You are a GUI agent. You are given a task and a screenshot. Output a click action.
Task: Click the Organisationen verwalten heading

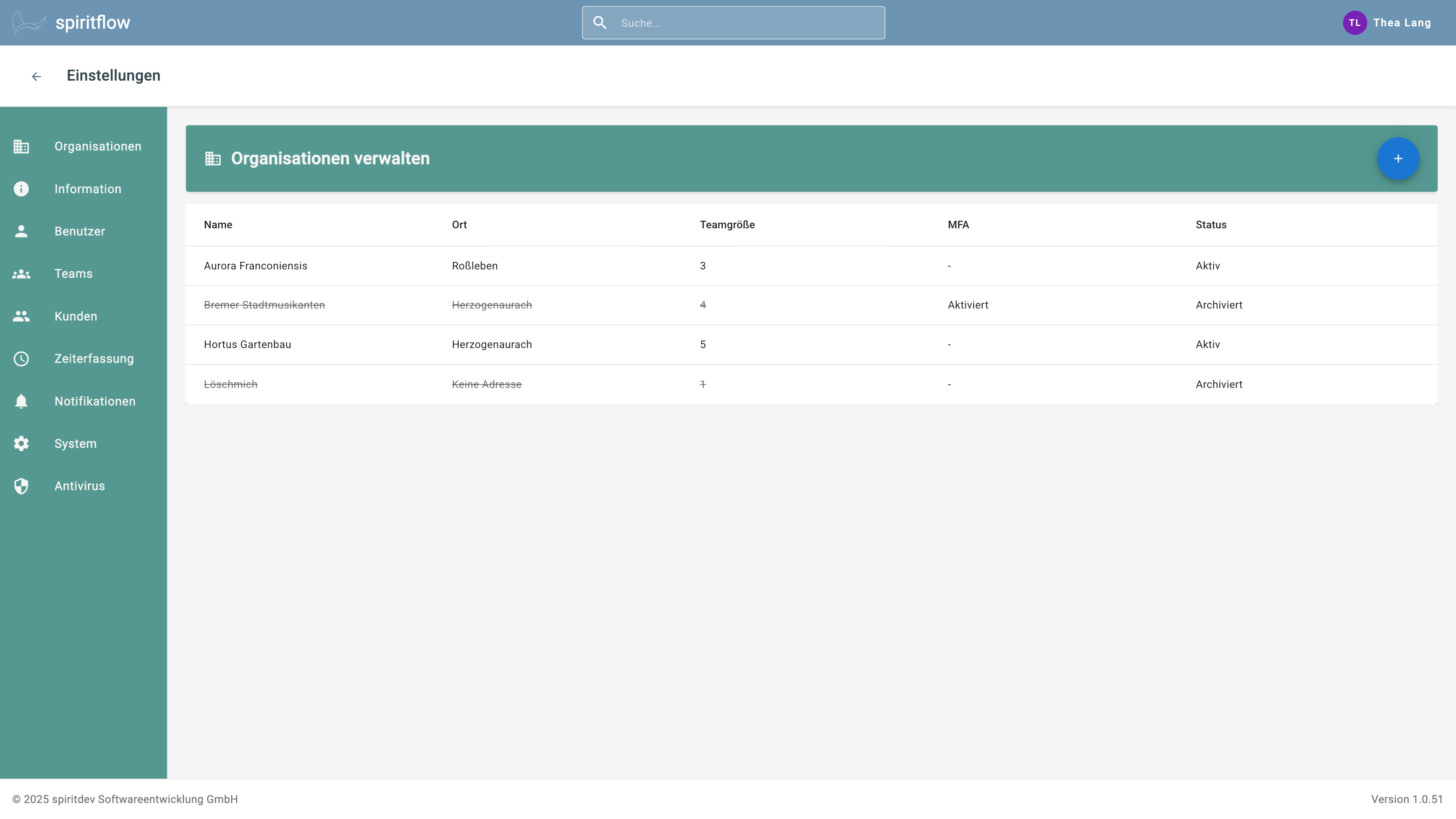(330, 158)
